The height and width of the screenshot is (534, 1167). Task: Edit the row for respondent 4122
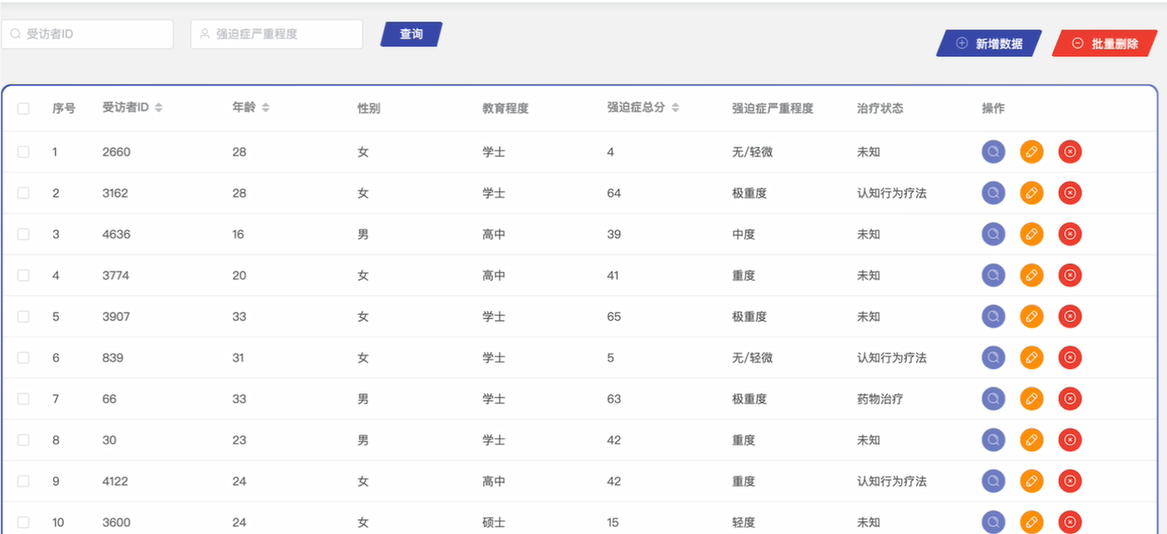click(x=1032, y=481)
